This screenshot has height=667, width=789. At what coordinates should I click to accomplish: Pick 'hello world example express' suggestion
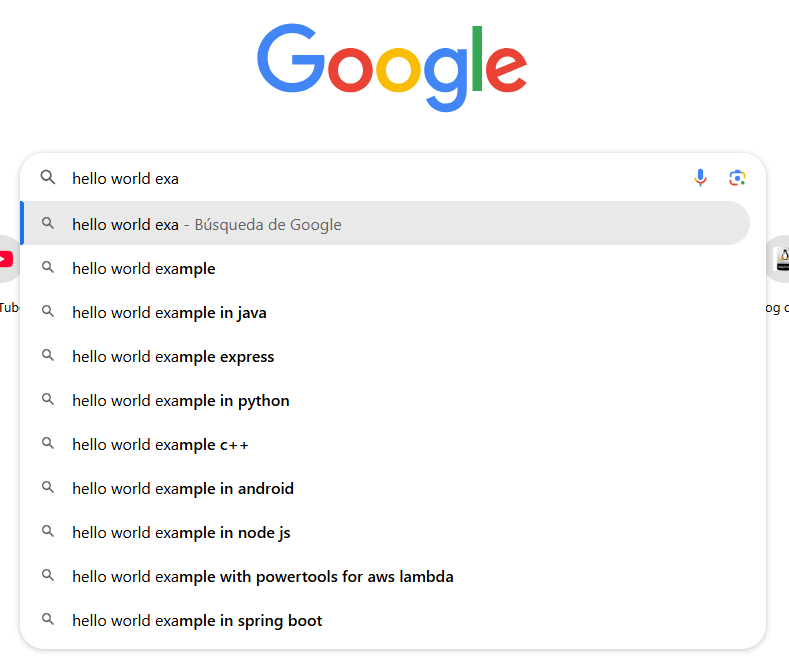click(x=173, y=356)
